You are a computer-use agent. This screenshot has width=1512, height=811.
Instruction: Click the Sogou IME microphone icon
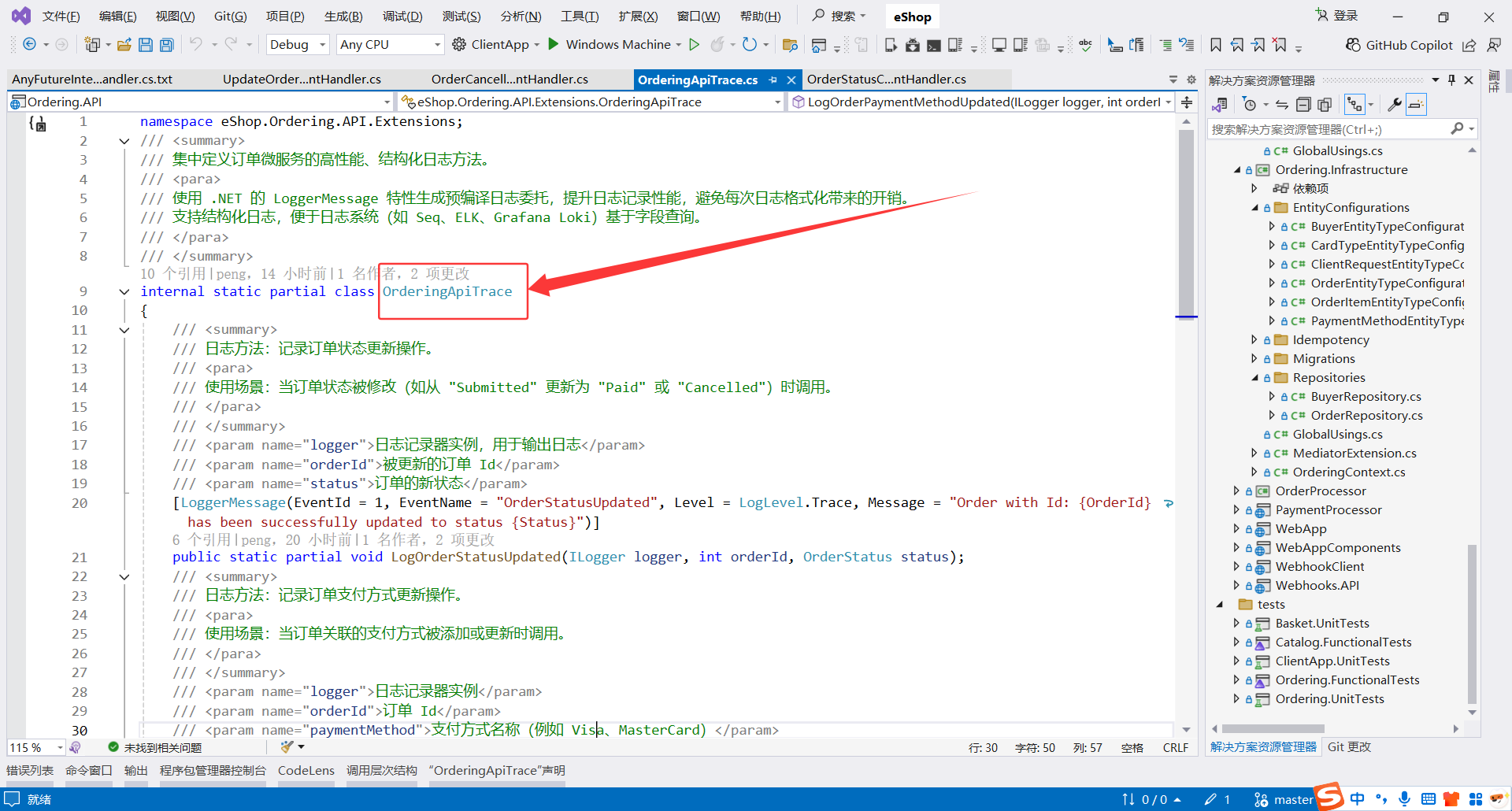1404,799
